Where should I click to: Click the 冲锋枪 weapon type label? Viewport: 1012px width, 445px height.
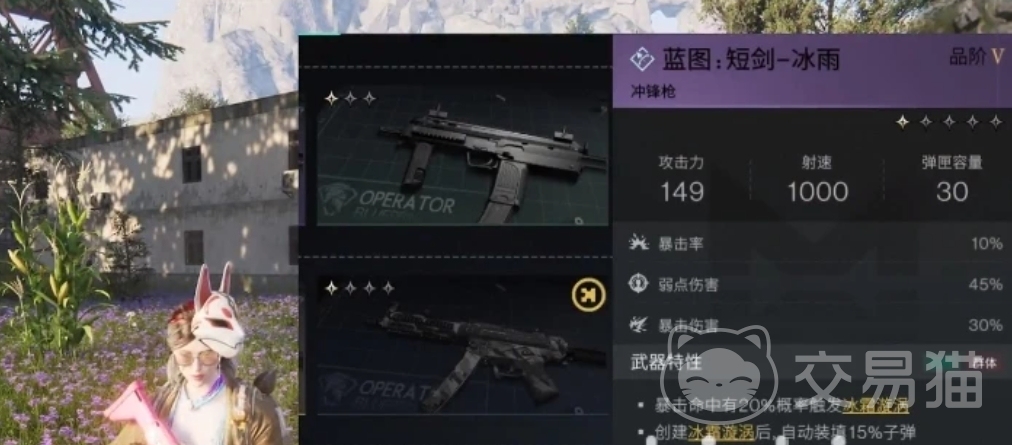pyautogui.click(x=653, y=91)
